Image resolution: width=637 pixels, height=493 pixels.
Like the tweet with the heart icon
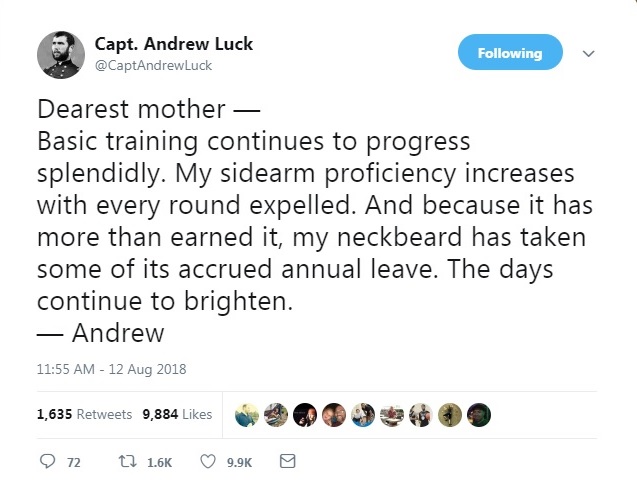[208, 462]
